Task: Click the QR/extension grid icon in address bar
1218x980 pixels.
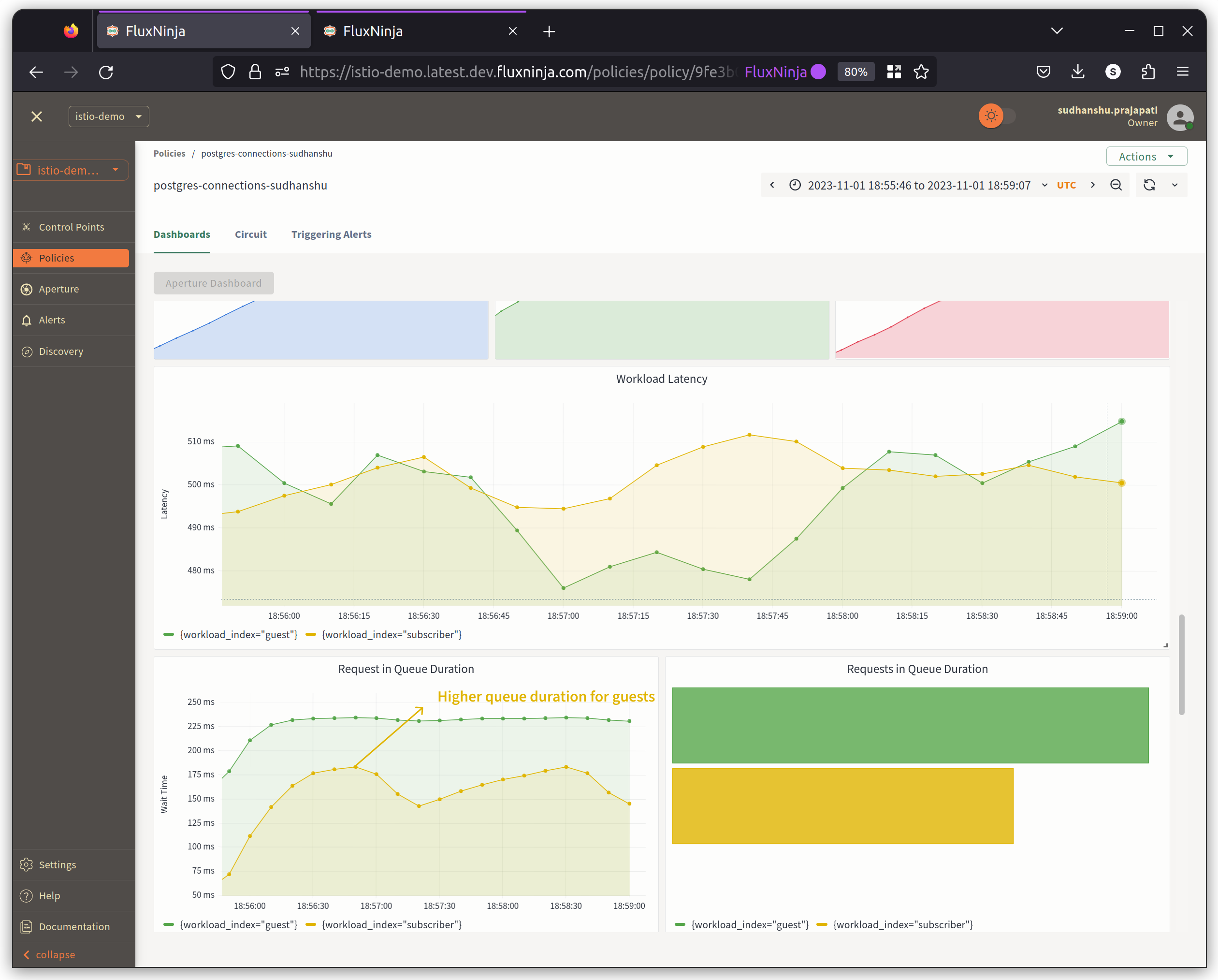Action: coord(894,72)
